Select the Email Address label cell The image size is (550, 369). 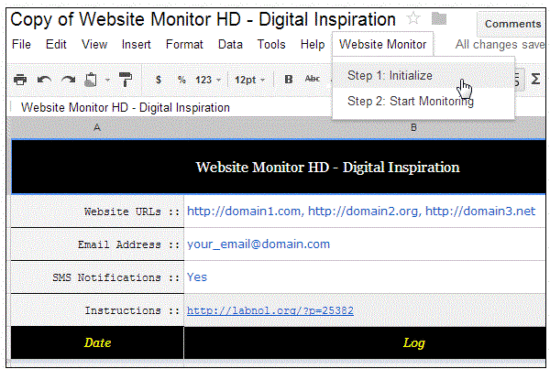pos(98,244)
